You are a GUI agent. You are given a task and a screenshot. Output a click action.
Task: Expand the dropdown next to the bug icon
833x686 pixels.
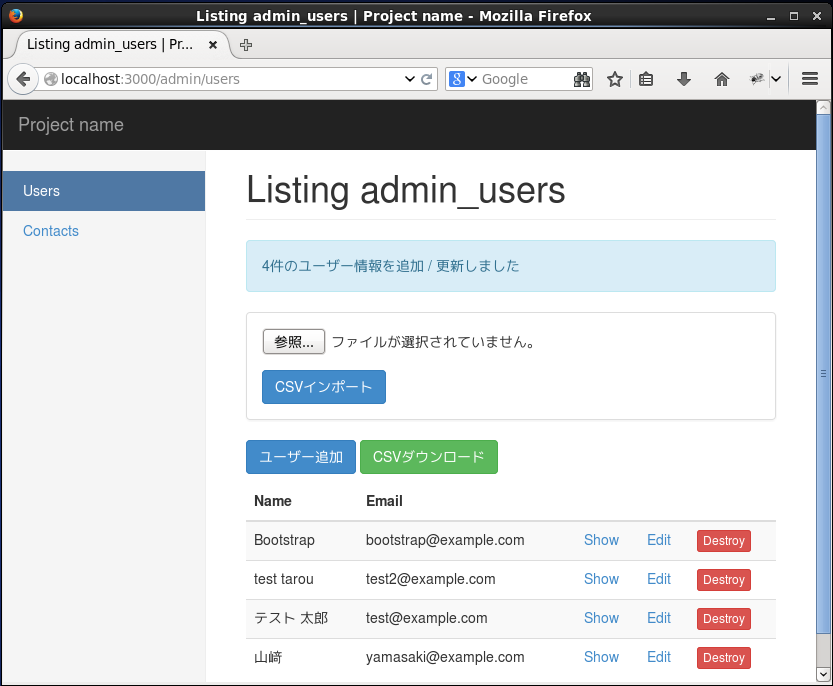[x=776, y=79]
